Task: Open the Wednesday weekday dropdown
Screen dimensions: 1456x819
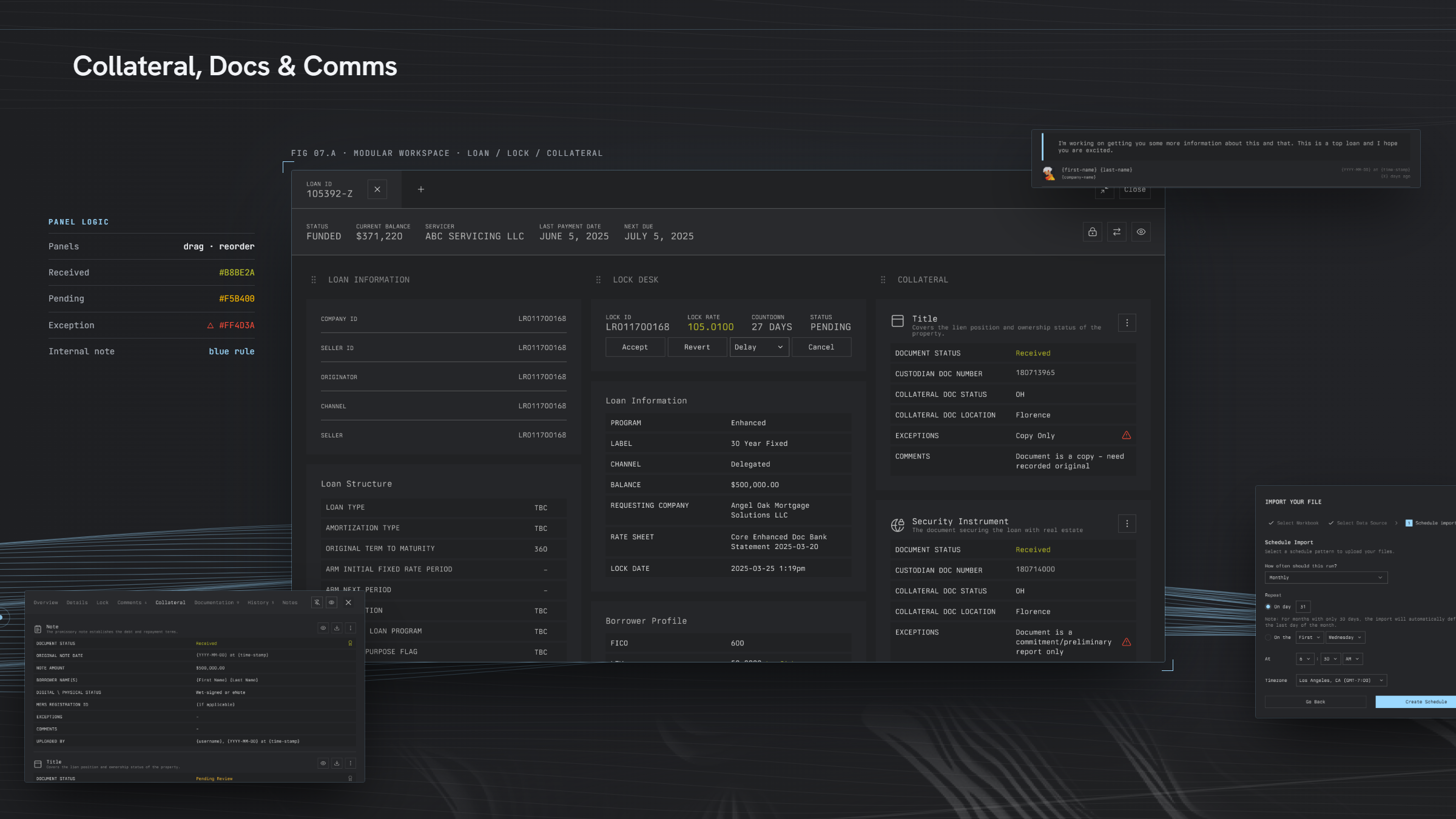Action: pos(1344,637)
